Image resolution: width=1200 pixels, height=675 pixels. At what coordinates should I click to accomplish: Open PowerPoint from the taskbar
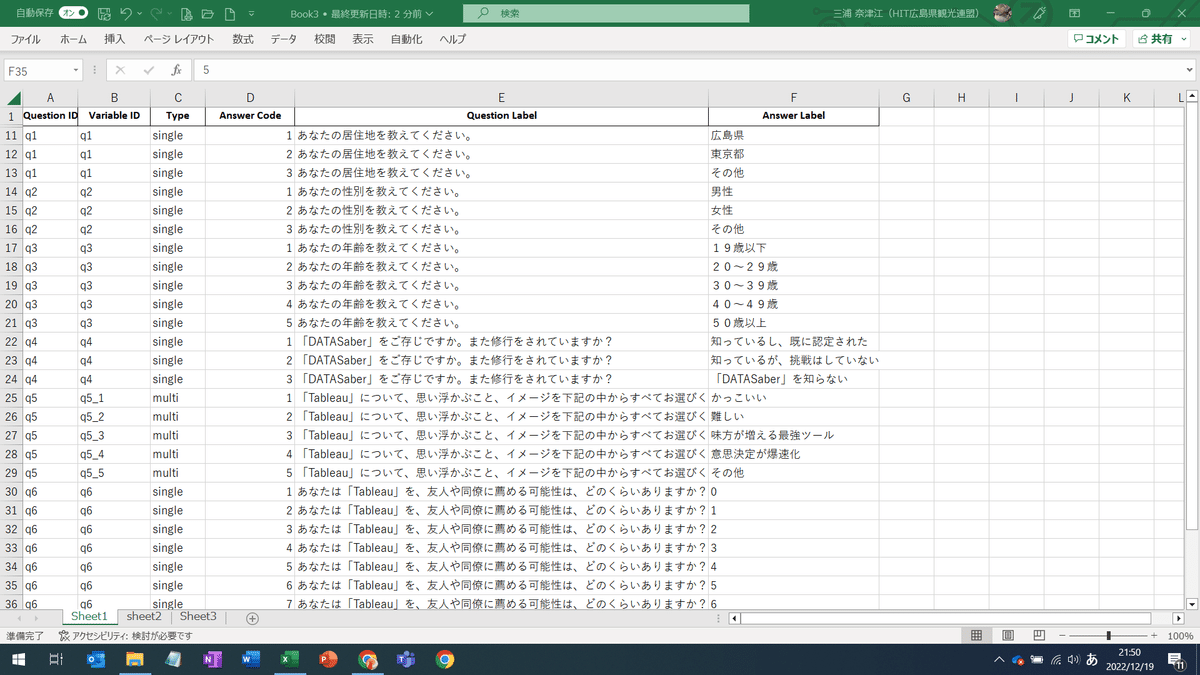tap(326, 659)
